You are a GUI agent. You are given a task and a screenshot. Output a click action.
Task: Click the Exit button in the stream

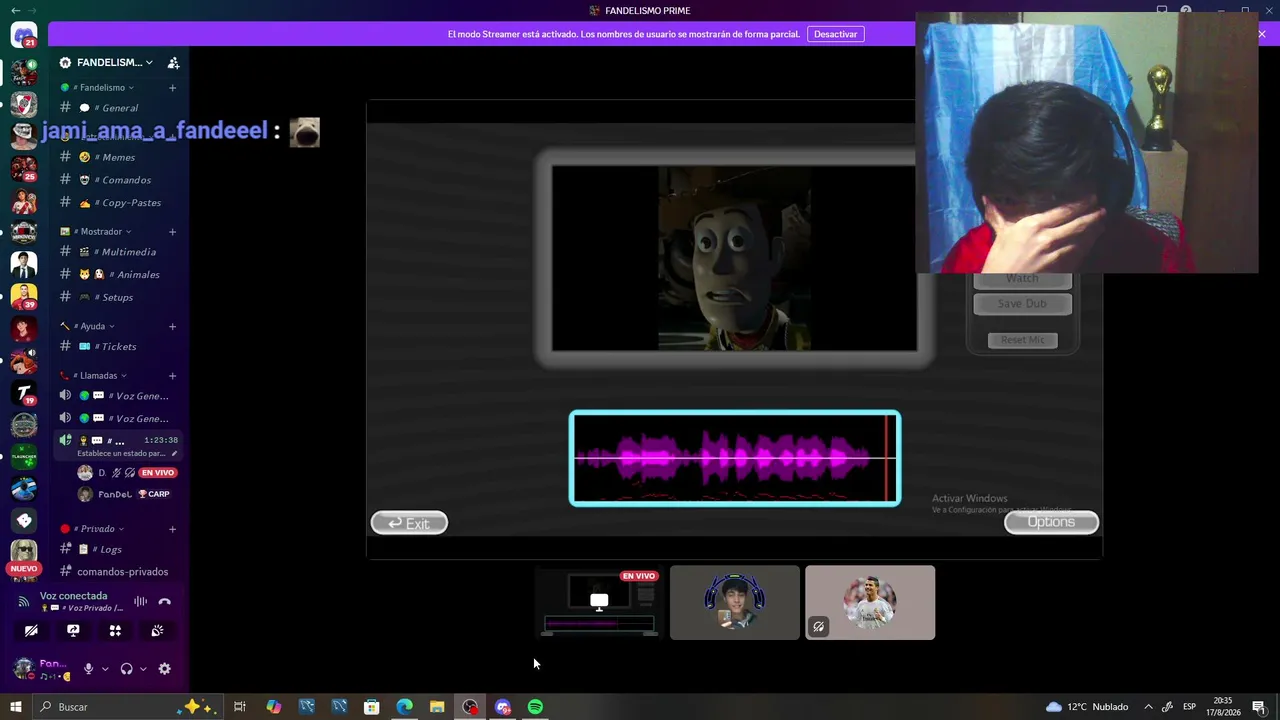coord(409,523)
